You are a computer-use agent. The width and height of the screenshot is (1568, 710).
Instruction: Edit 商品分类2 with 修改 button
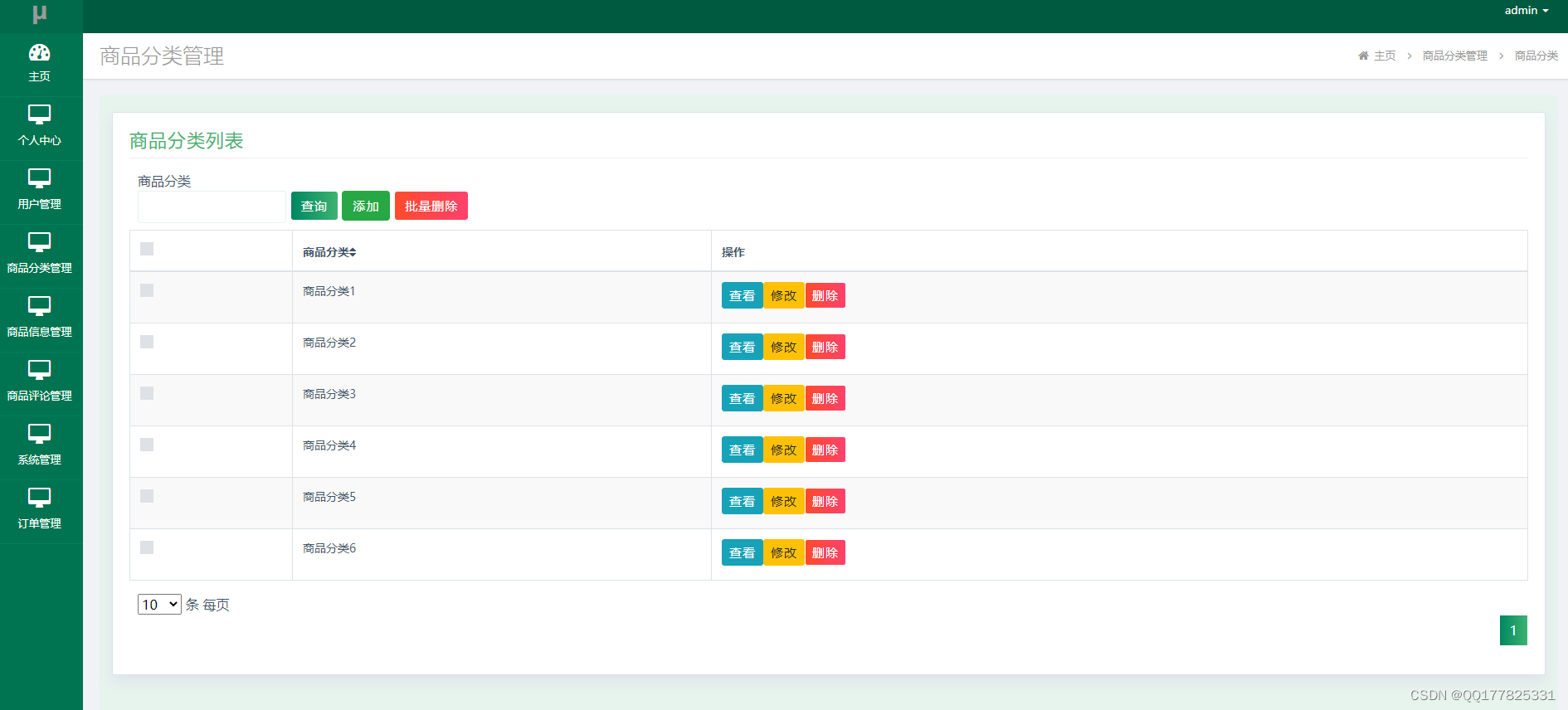[784, 348]
